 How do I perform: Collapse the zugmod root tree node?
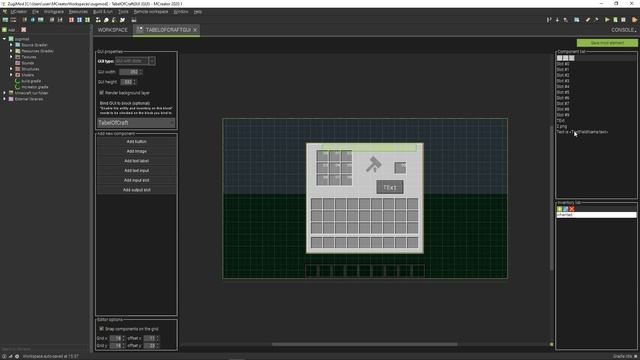click(4, 39)
